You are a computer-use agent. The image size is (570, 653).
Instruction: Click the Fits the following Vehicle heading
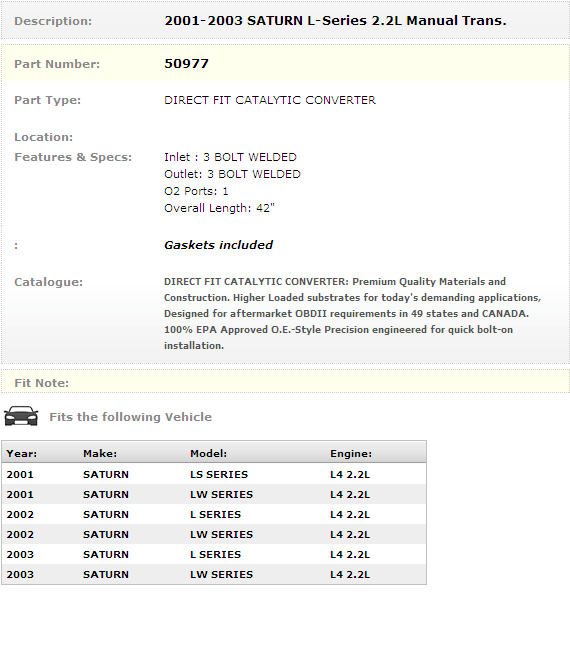pos(130,417)
